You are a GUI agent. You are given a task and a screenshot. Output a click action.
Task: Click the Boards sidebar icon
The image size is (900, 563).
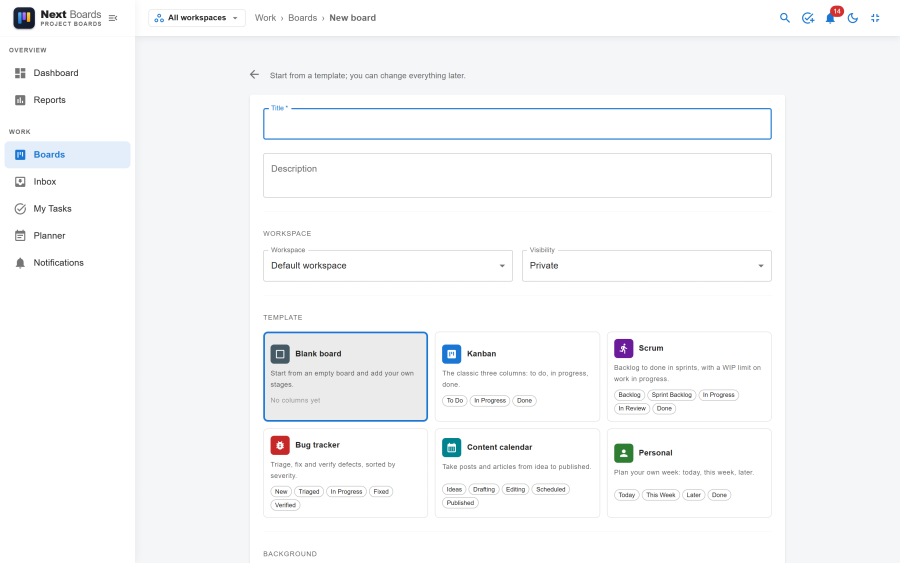pyautogui.click(x=20, y=154)
